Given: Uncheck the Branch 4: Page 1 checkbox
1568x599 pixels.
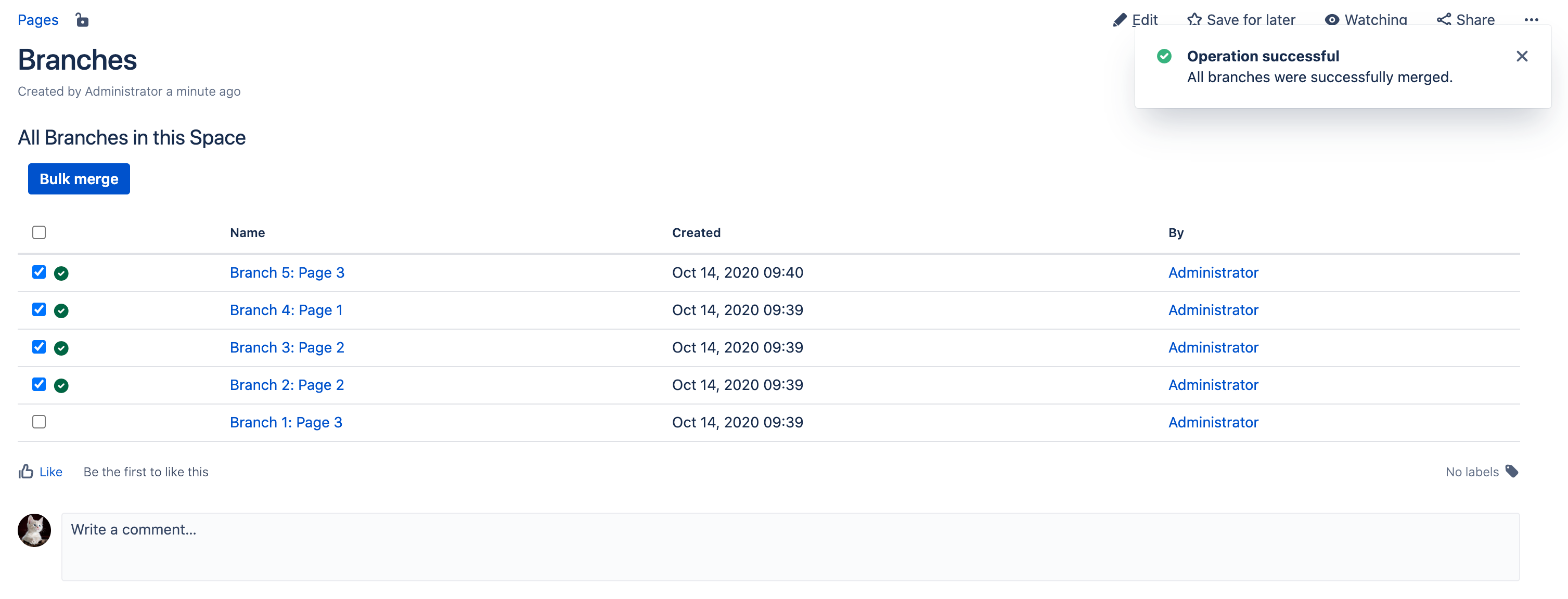Looking at the screenshot, I should (x=39, y=309).
